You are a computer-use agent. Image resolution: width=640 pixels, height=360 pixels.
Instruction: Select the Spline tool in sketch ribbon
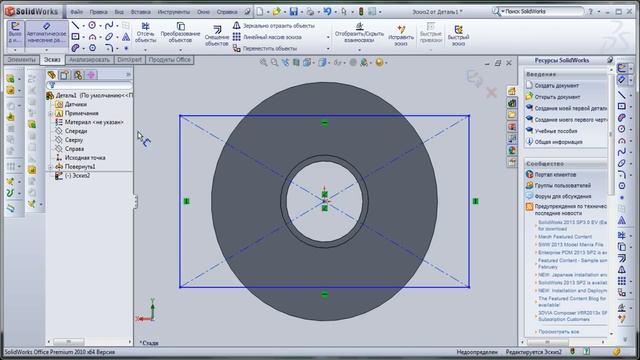pyautogui.click(x=109, y=26)
